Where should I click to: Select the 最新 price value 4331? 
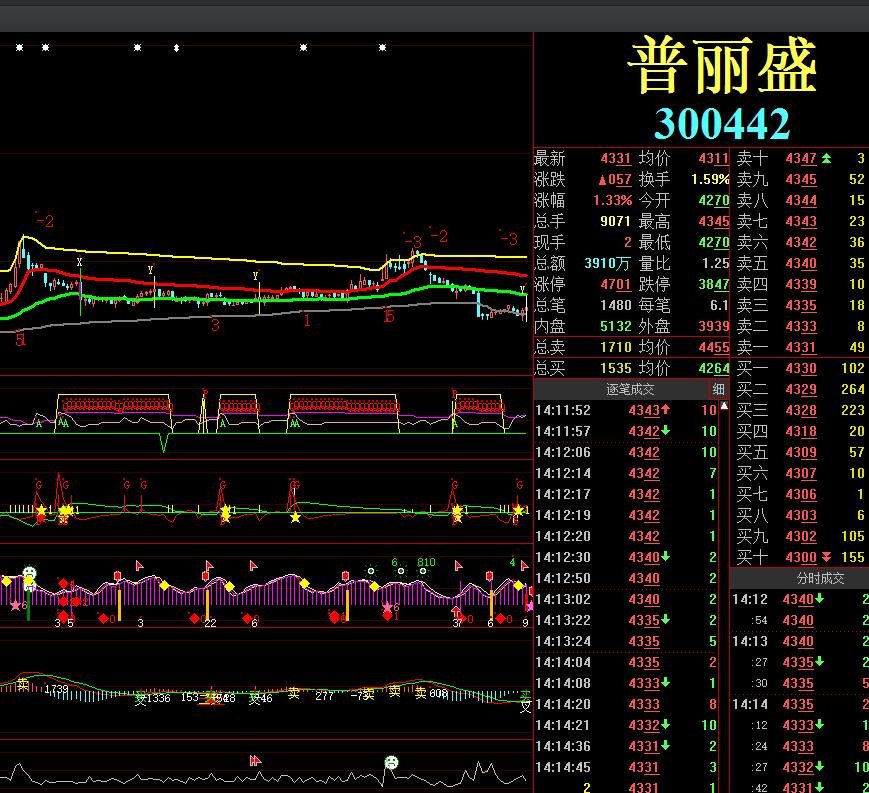pos(616,158)
